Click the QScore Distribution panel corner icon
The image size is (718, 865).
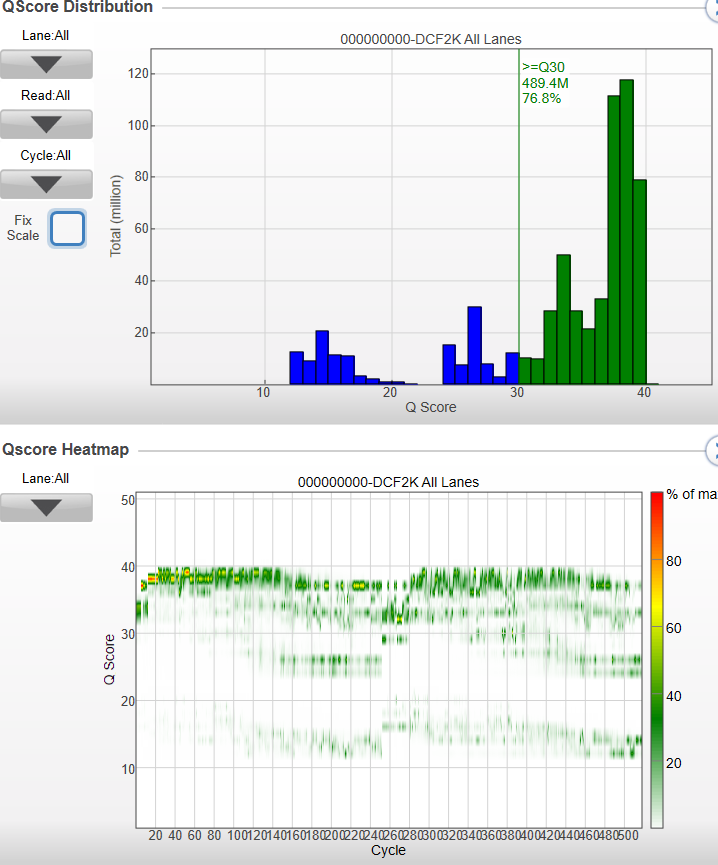(x=712, y=8)
